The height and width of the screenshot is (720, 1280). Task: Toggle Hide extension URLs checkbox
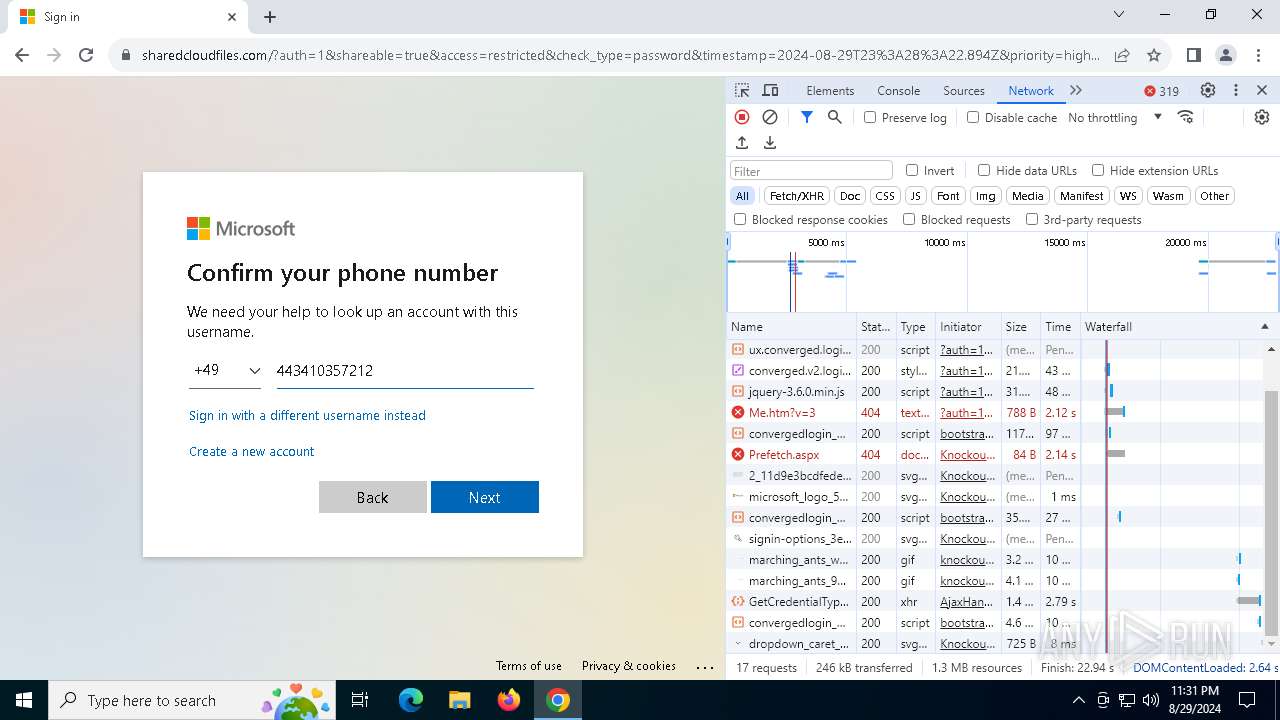click(x=1098, y=170)
